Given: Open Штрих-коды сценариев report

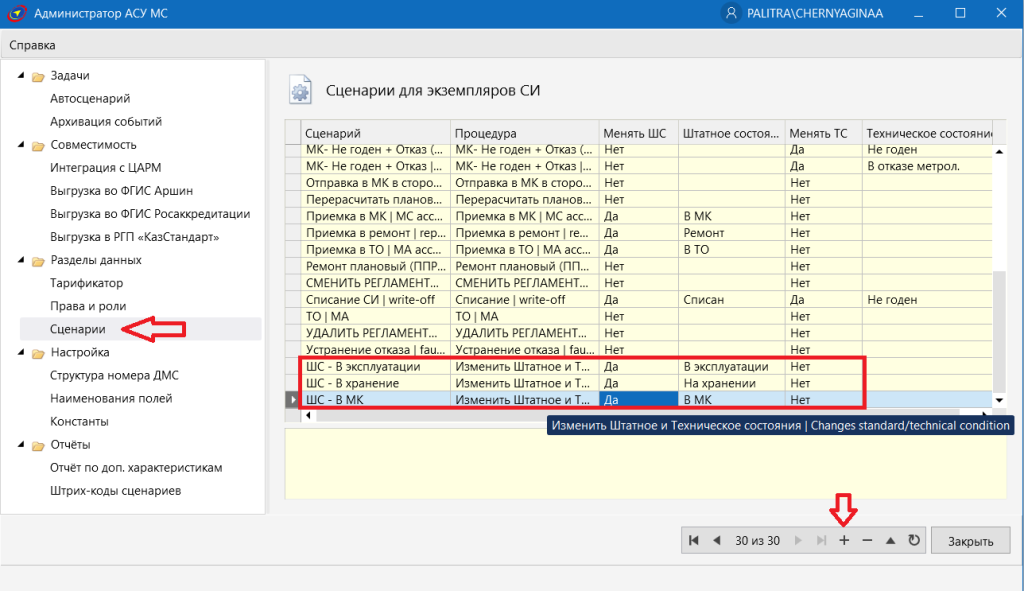Looking at the screenshot, I should [116, 491].
